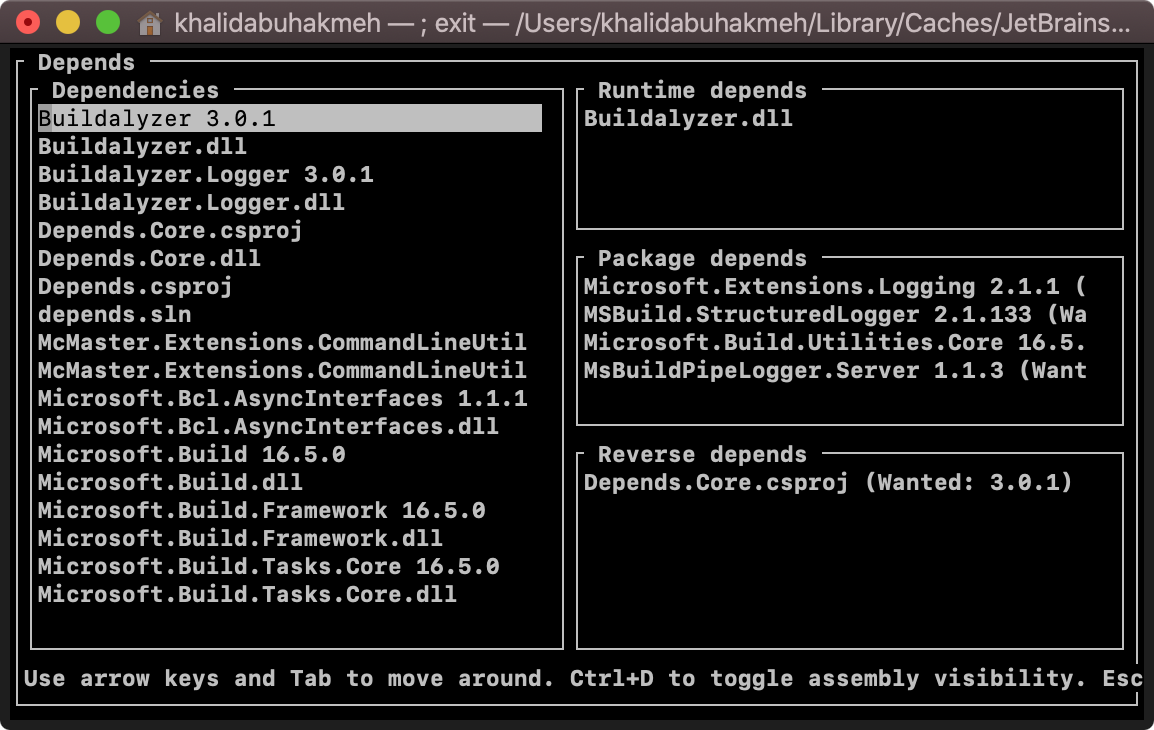Select MsBuildPipeLogger.Server 1.1.3 package
This screenshot has height=730, width=1154.
click(x=835, y=370)
